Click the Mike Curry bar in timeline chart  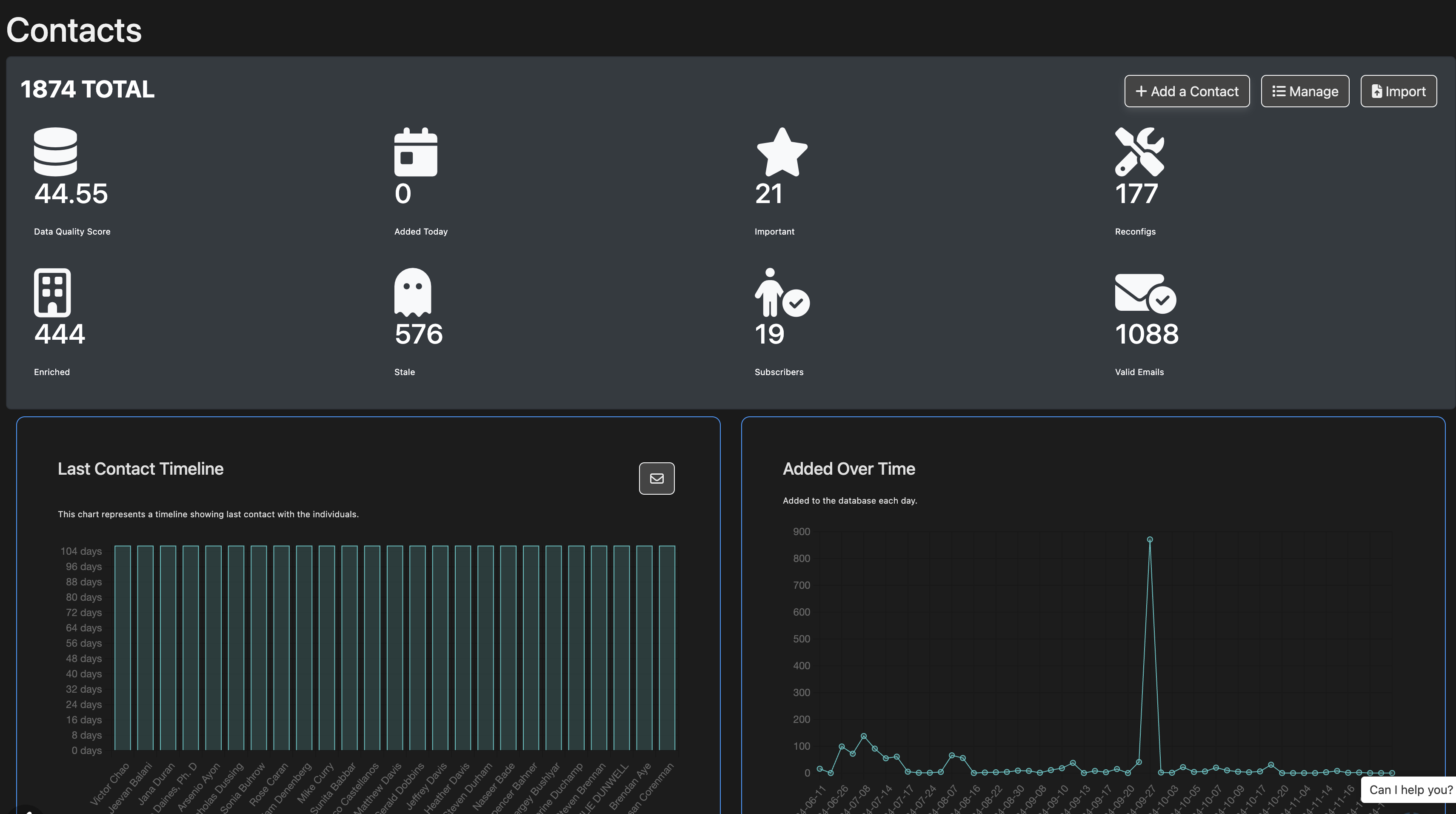click(x=327, y=648)
